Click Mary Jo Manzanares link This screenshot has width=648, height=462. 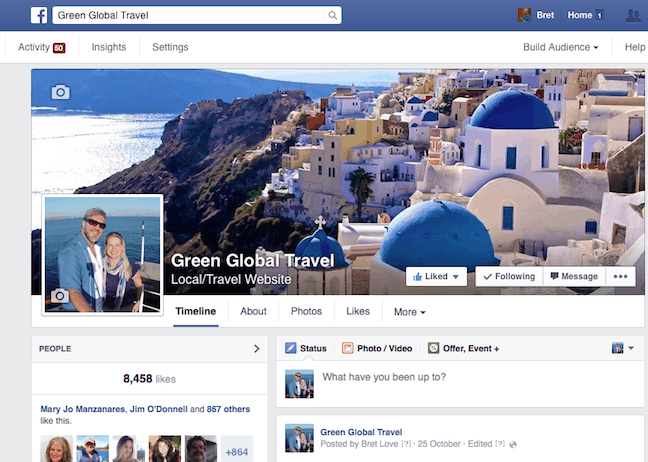point(82,409)
